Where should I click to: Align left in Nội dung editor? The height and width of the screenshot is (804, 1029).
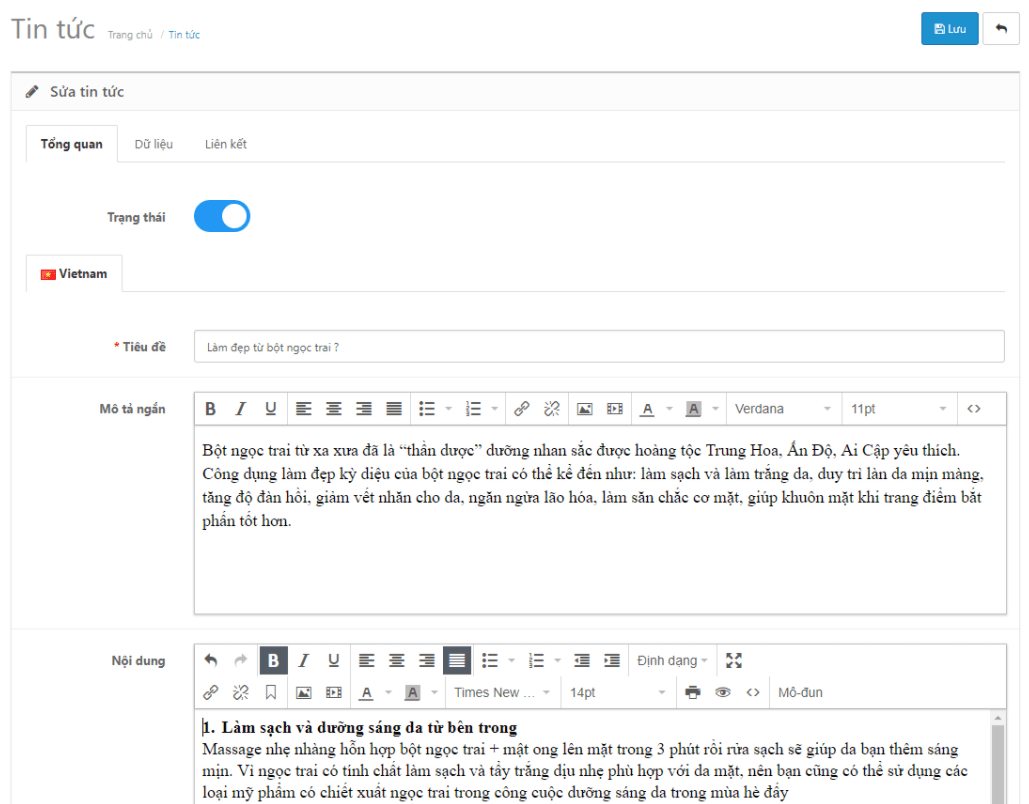(366, 660)
